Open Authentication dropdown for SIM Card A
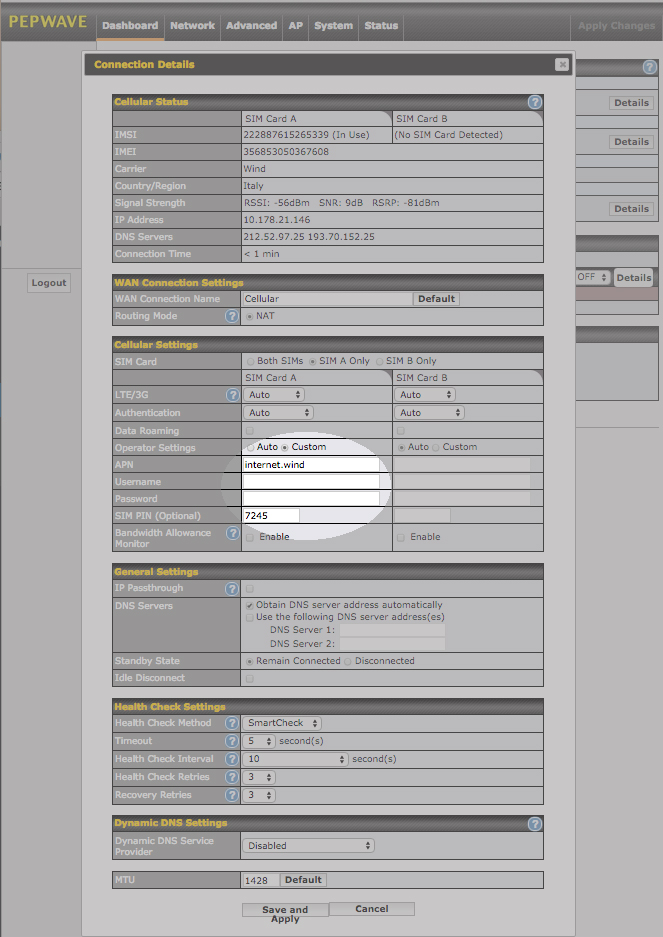Screen dimensions: 663x937 coord(278,413)
